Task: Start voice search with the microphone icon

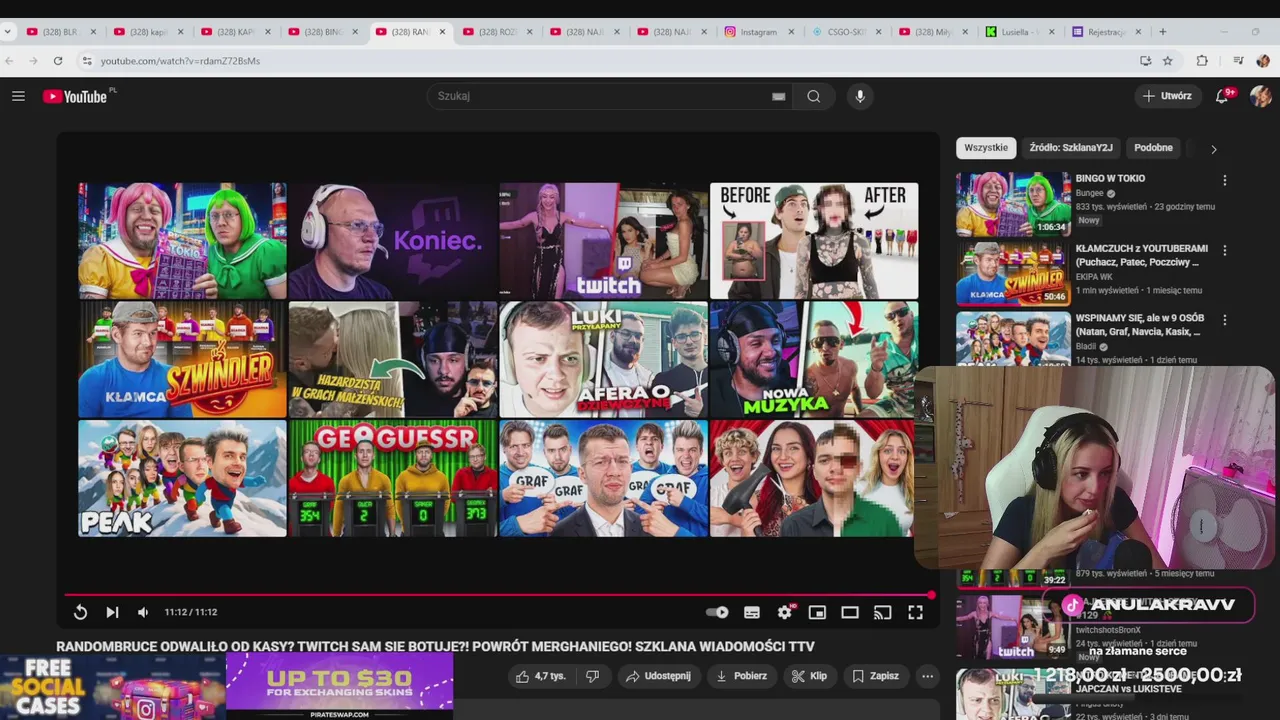Action: click(x=860, y=96)
